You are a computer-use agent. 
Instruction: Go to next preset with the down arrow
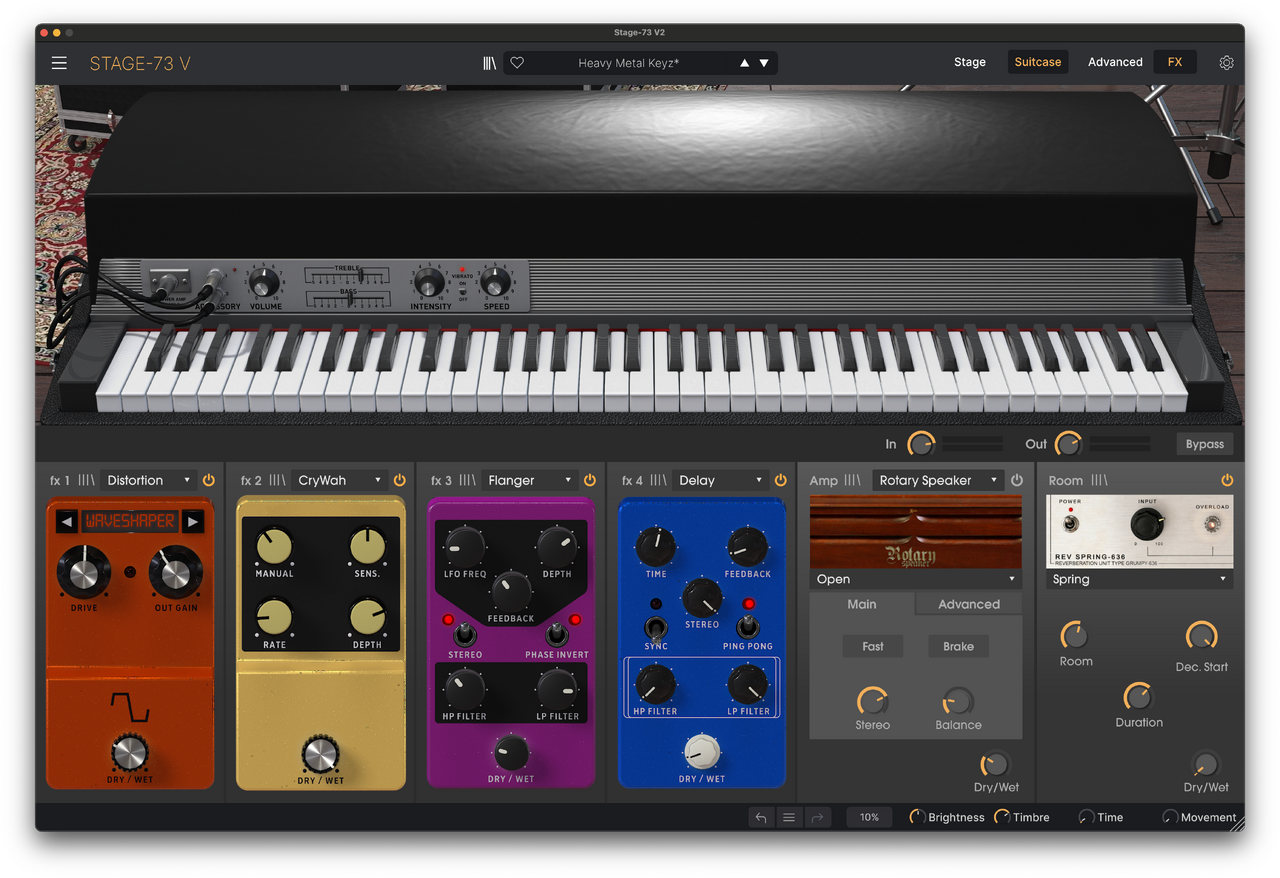(x=764, y=63)
